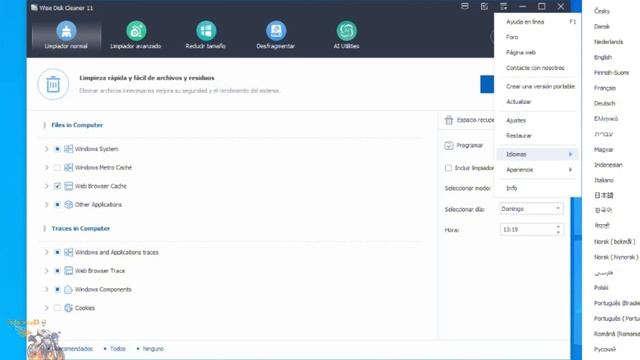Open the Reducir tamaño tool

tap(206, 36)
